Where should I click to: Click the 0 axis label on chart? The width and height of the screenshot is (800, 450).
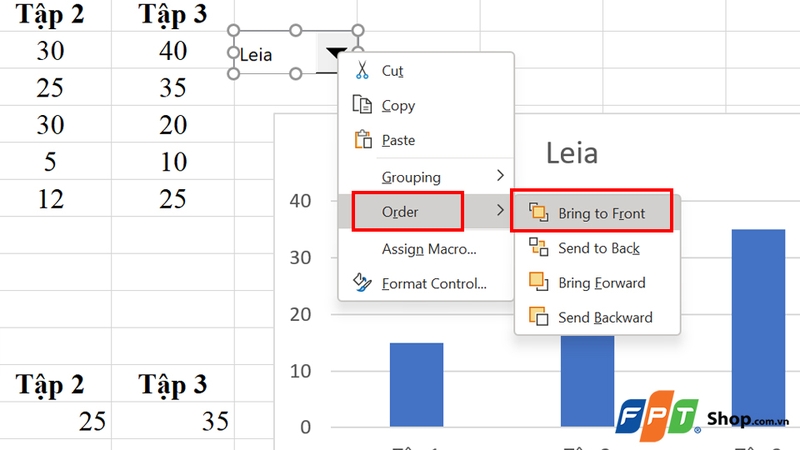(x=305, y=427)
